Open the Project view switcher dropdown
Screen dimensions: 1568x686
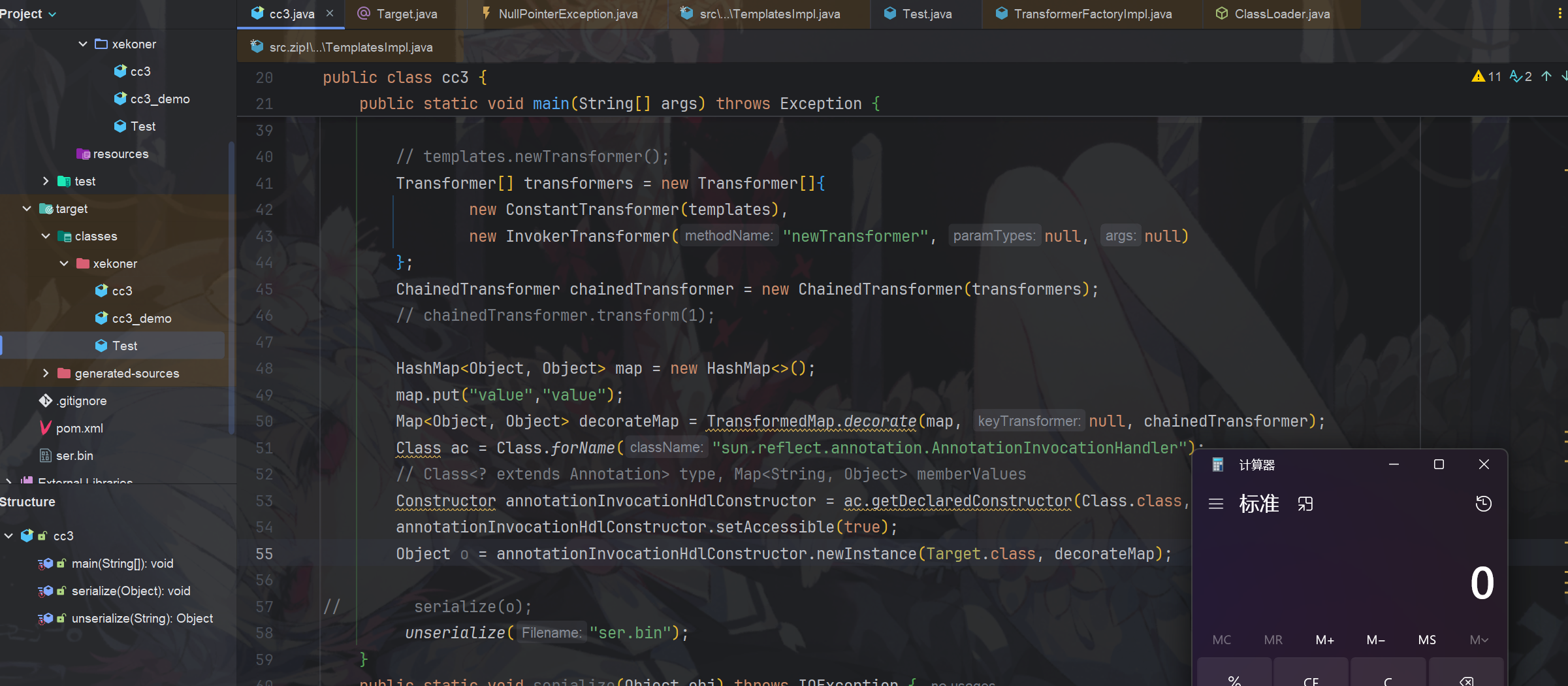click(52, 13)
